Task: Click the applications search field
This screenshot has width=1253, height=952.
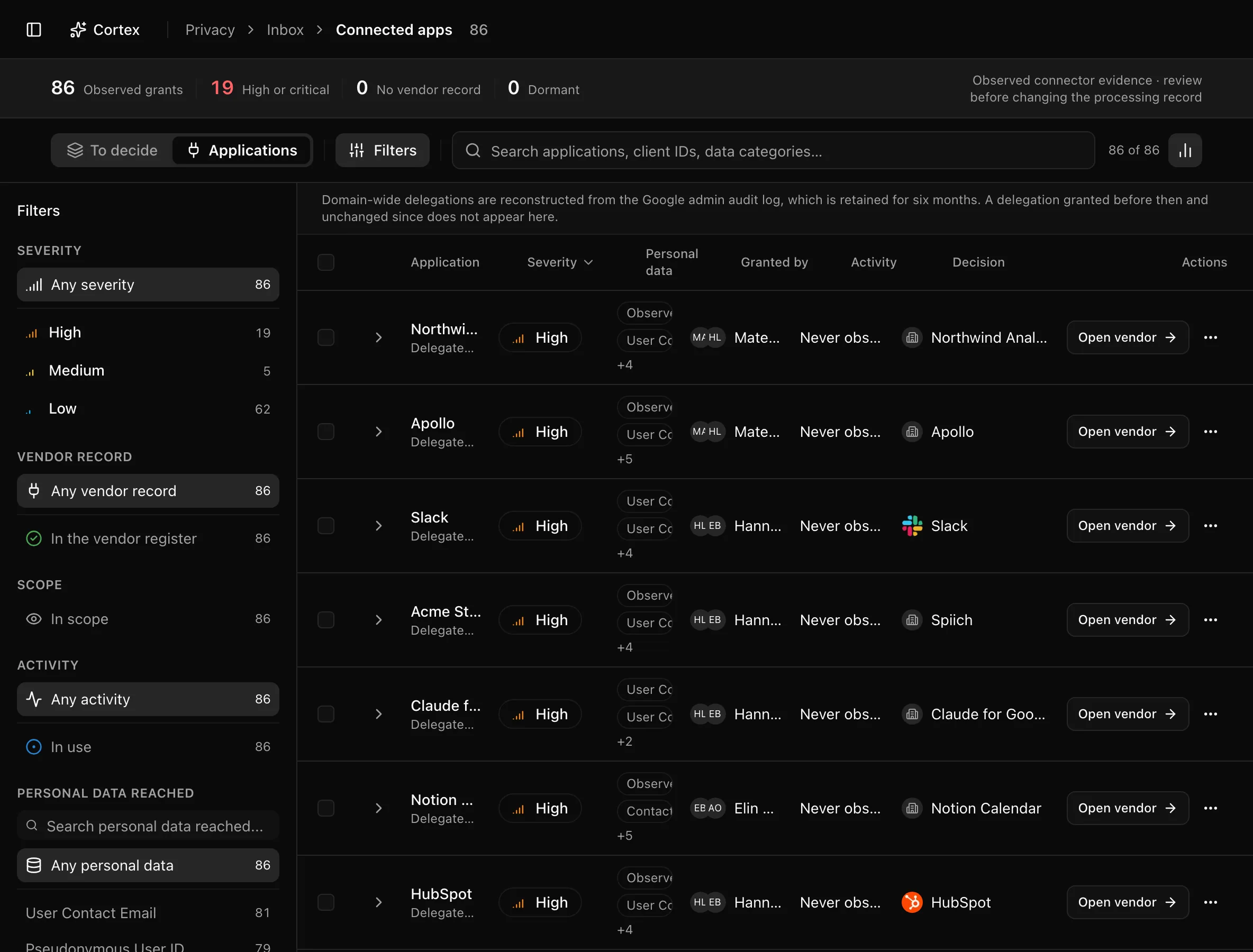Action: (x=773, y=151)
